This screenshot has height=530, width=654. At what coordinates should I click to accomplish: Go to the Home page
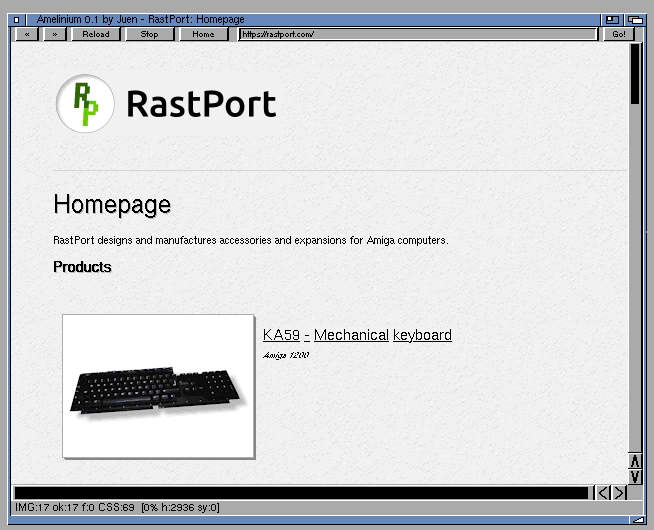point(203,34)
